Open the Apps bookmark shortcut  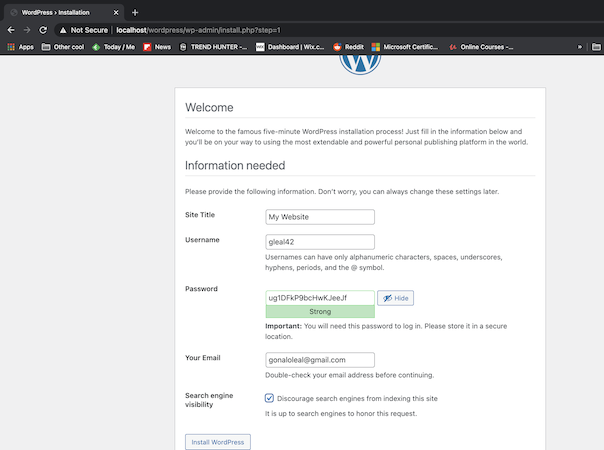coord(21,47)
